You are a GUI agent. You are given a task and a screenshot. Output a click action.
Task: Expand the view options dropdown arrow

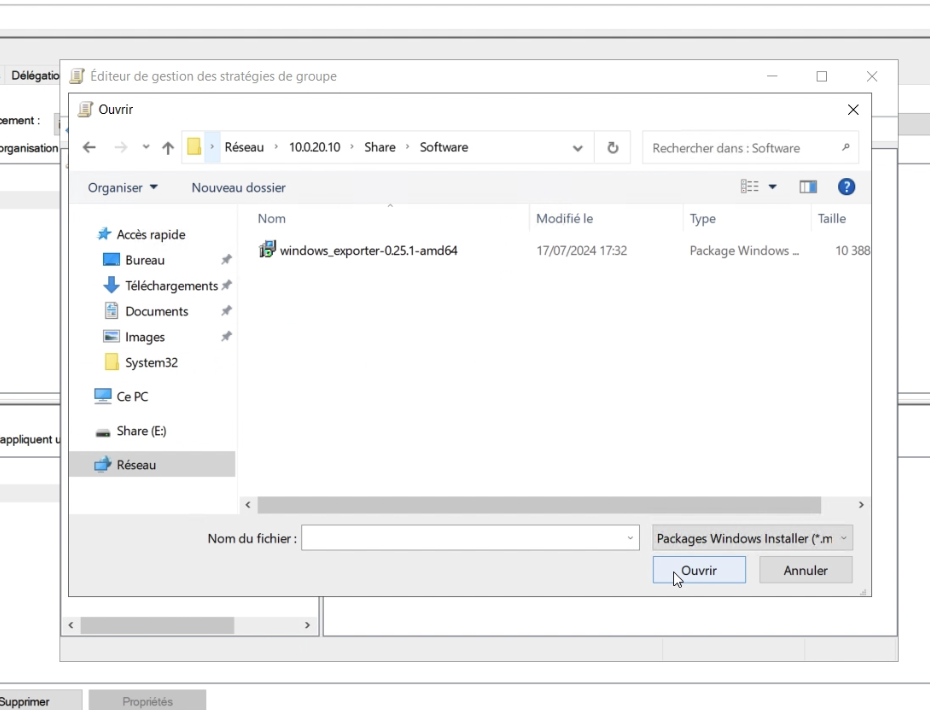[x=773, y=187]
